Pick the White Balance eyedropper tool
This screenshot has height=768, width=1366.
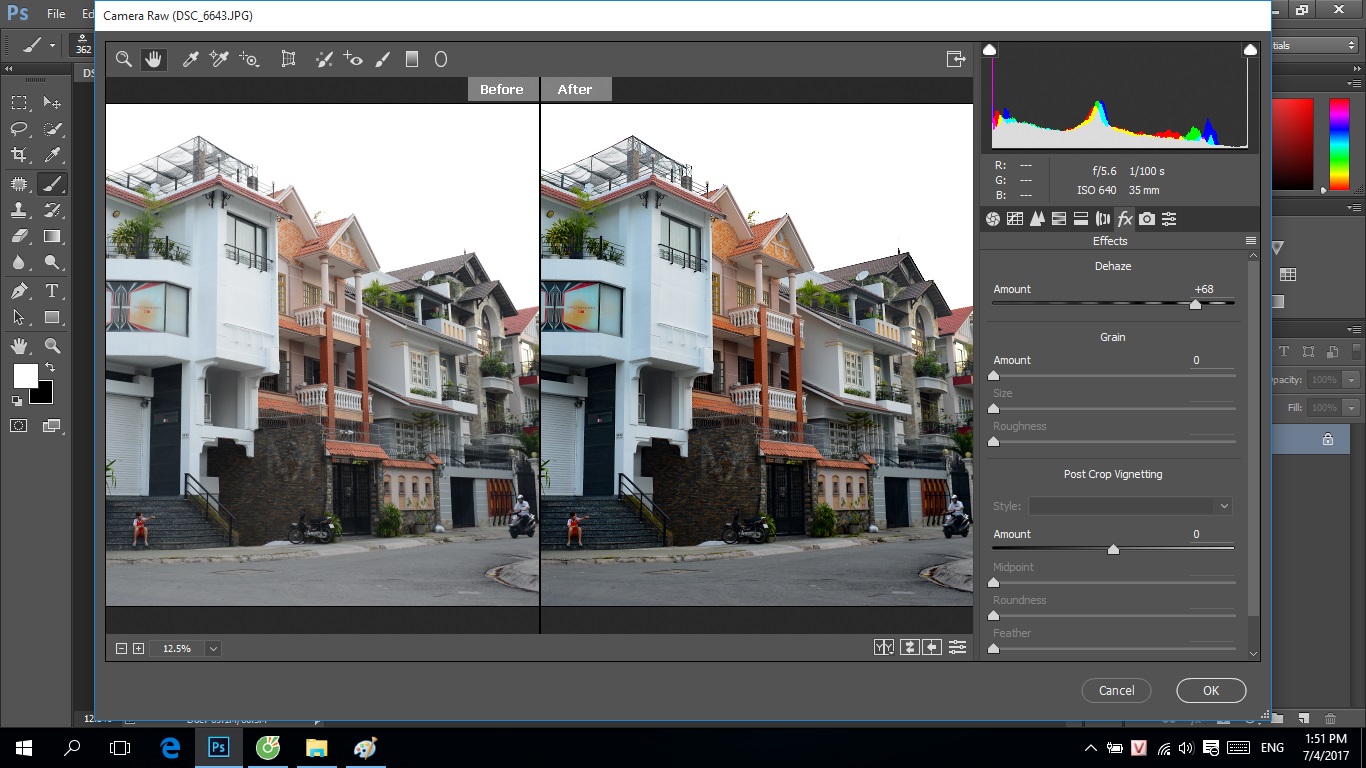tap(190, 59)
